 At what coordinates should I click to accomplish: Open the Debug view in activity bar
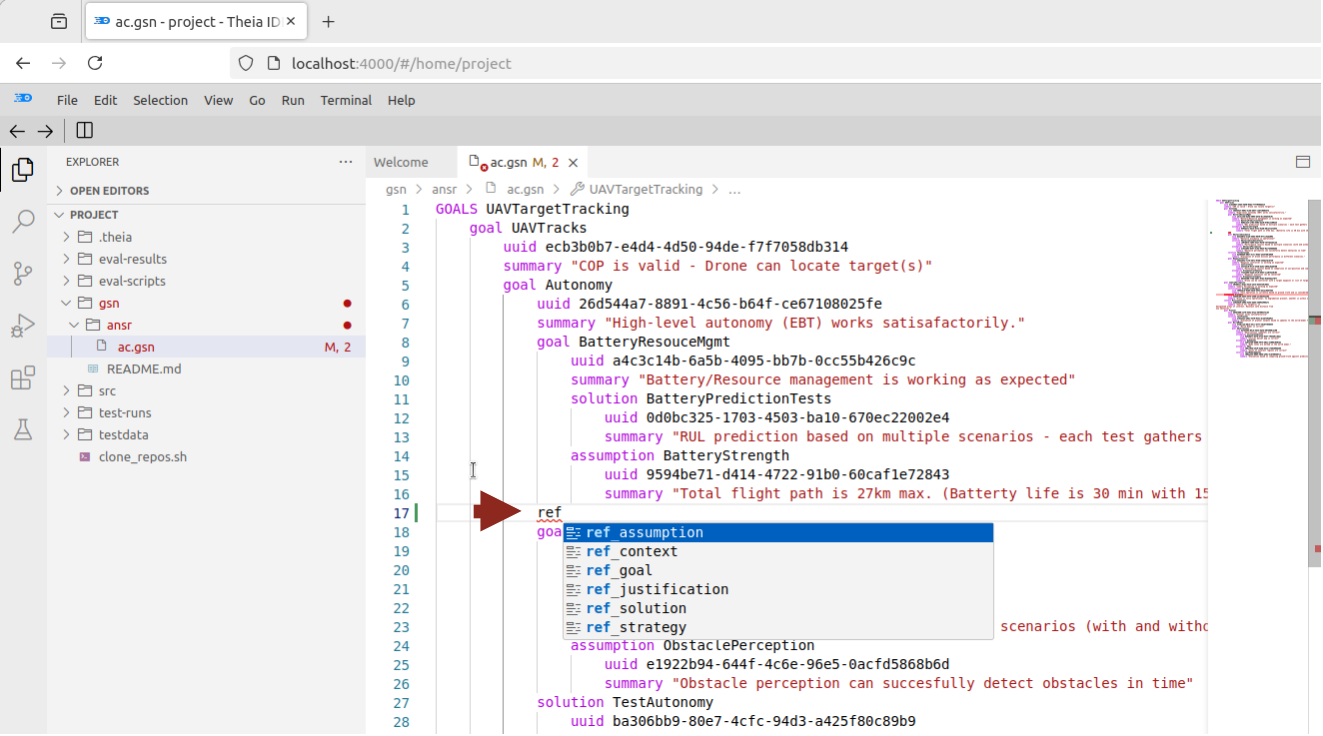click(x=22, y=325)
